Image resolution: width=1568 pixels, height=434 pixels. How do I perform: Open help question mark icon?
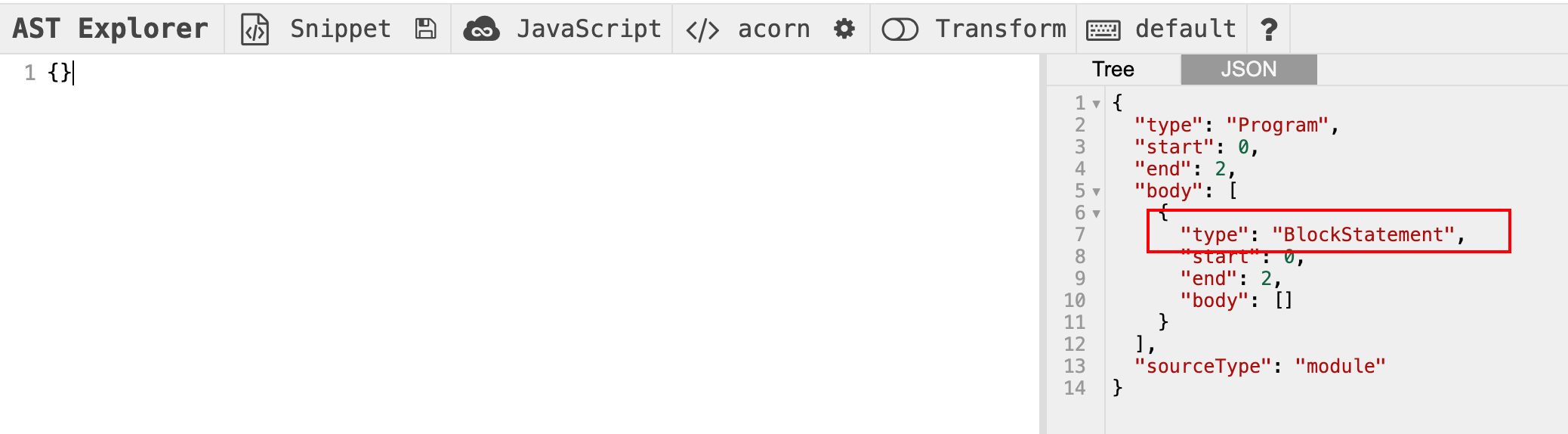(1269, 29)
